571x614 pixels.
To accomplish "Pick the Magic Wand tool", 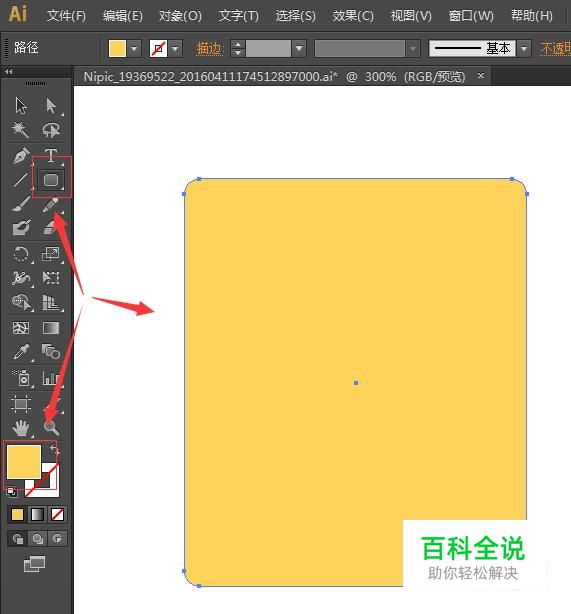I will (x=21, y=130).
